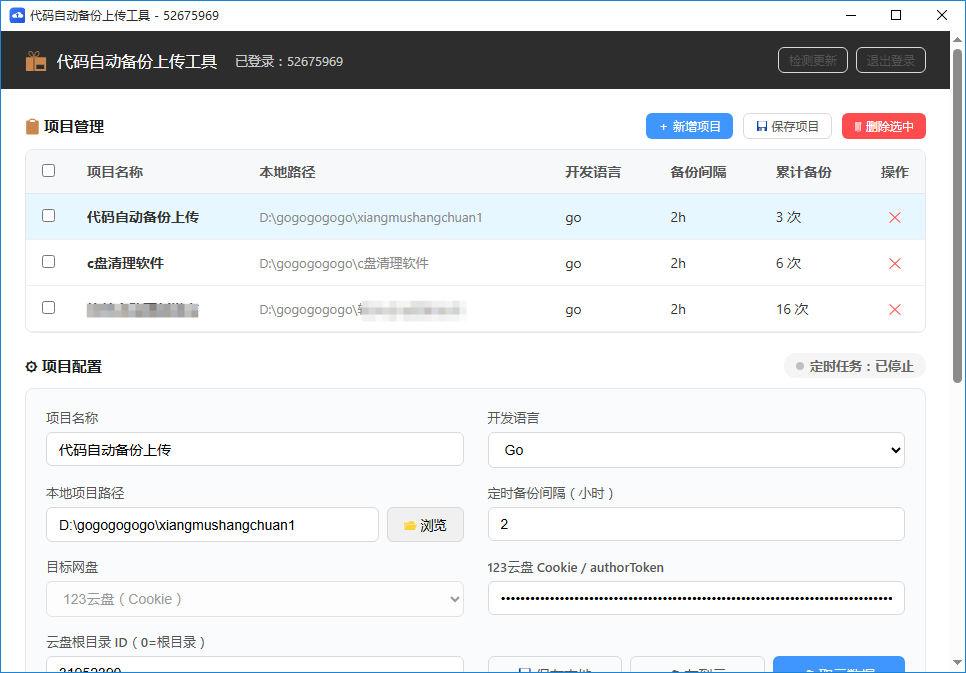Click the 保存项目 button
The height and width of the screenshot is (673, 966).
pos(787,126)
